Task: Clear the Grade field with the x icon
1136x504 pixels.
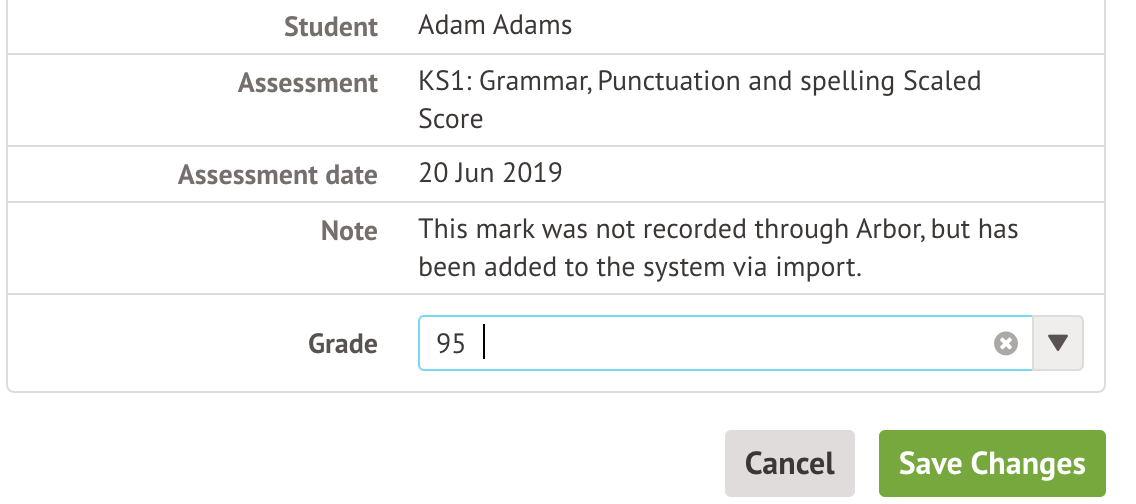Action: 1005,344
